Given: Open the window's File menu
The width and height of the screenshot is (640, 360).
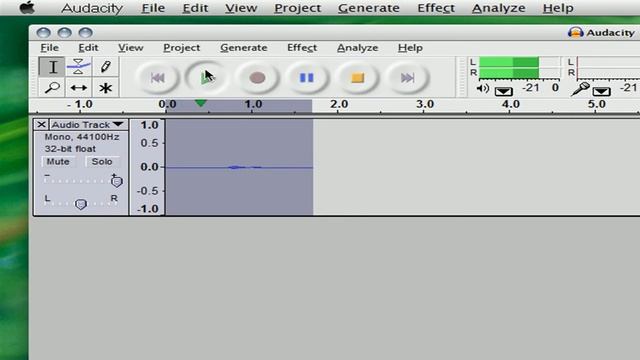Looking at the screenshot, I should coord(49,48).
